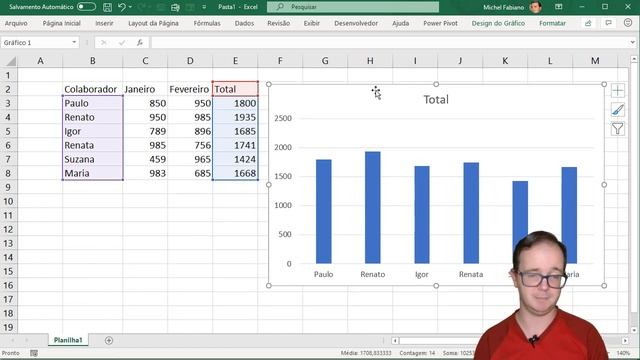
Task: Click the quick access toolbar customize arrow
Action: click(204, 7)
